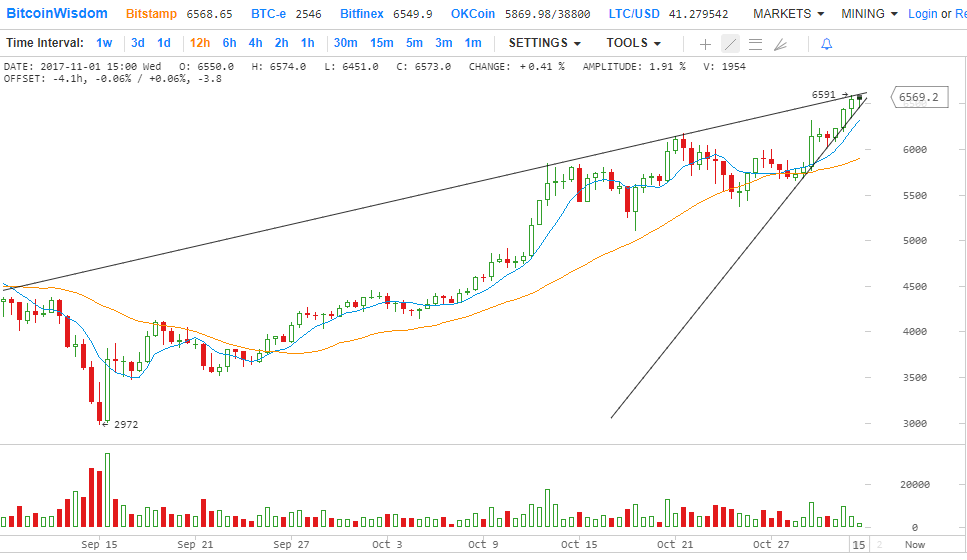Open price alerts via bell icon
Viewport: 967px width, 560px height.
click(x=826, y=44)
